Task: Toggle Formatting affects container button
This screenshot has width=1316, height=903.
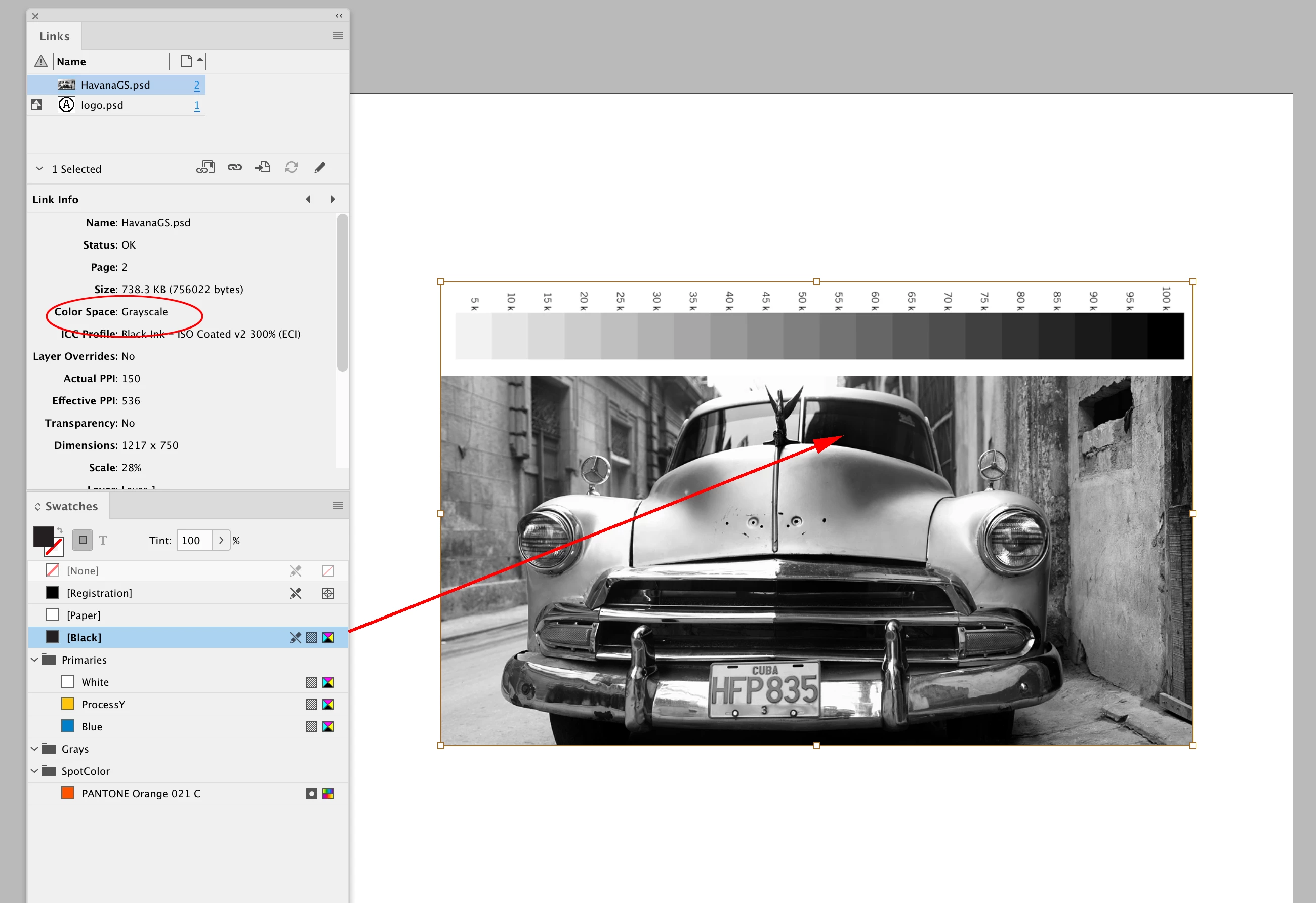Action: pos(83,540)
